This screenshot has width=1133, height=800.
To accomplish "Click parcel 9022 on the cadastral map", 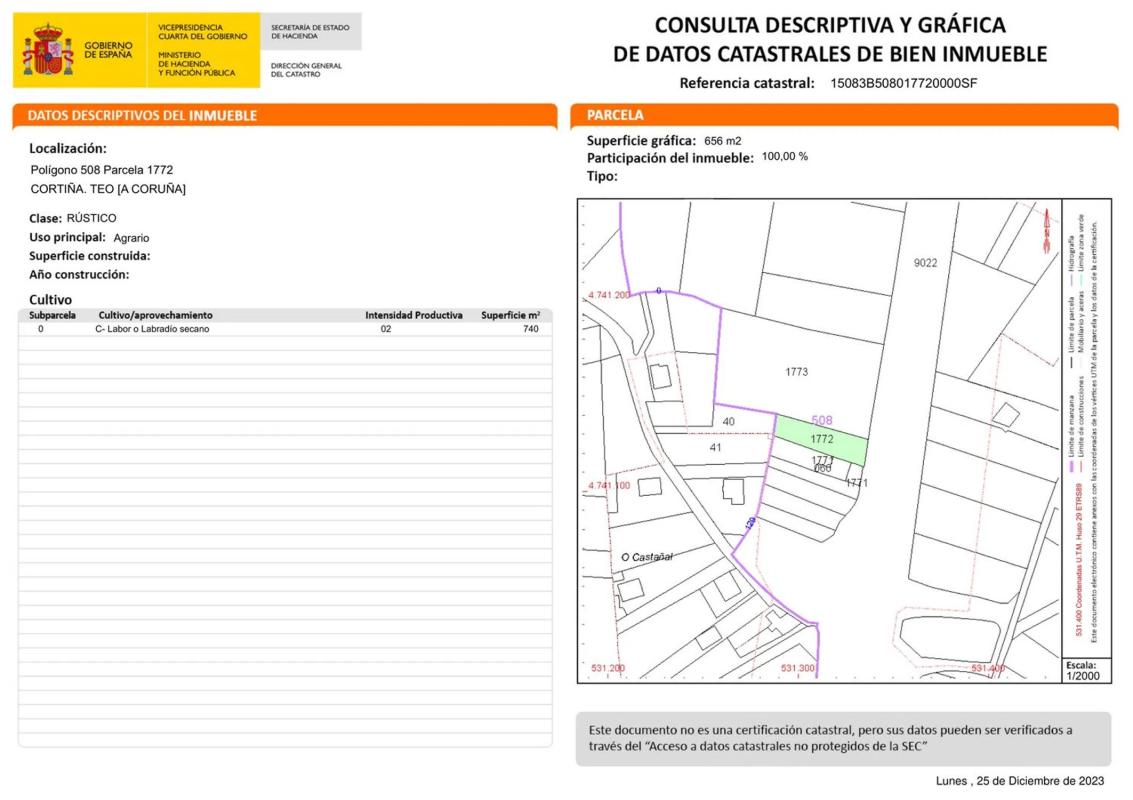I will pos(925,263).
